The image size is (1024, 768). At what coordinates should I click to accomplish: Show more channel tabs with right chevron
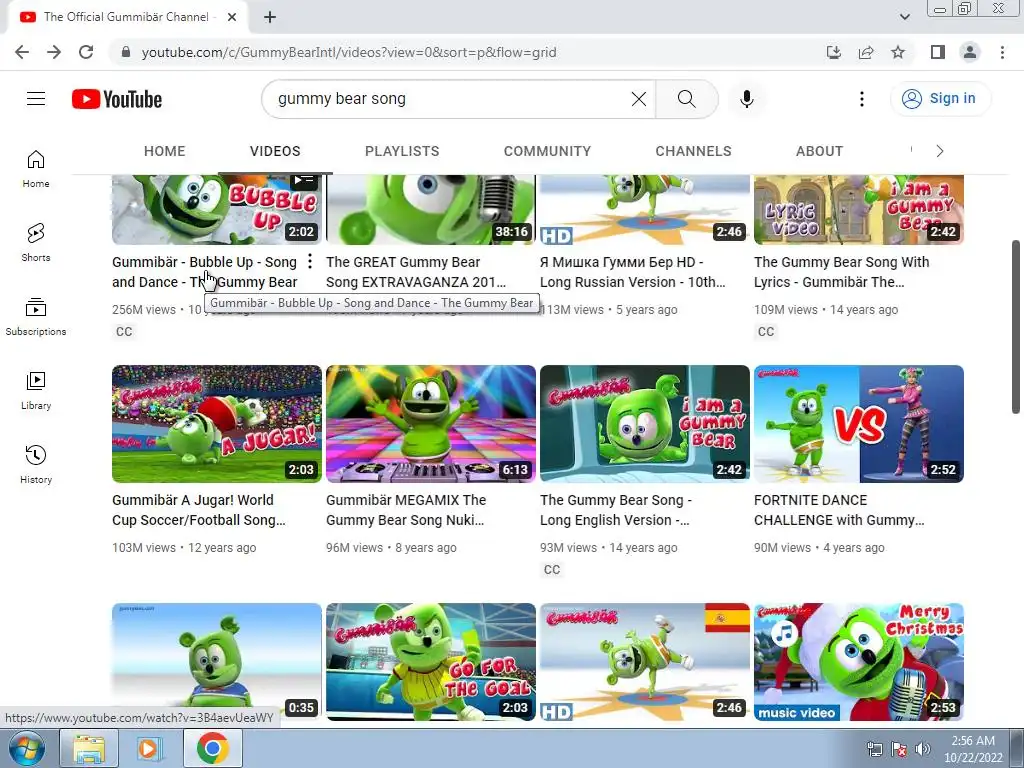[x=940, y=151]
